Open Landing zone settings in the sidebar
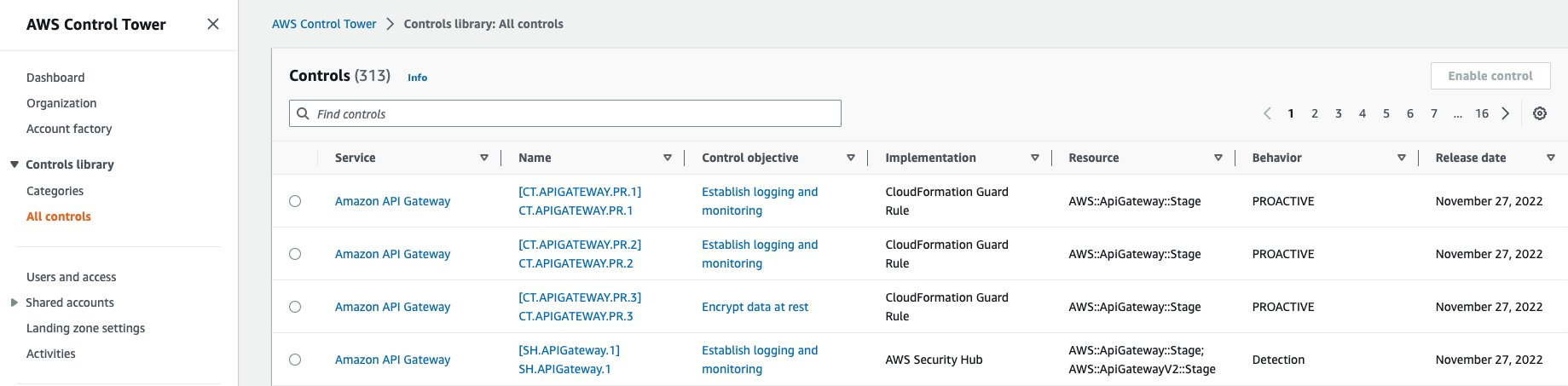Viewport: 1568px width, 386px height. pos(86,328)
